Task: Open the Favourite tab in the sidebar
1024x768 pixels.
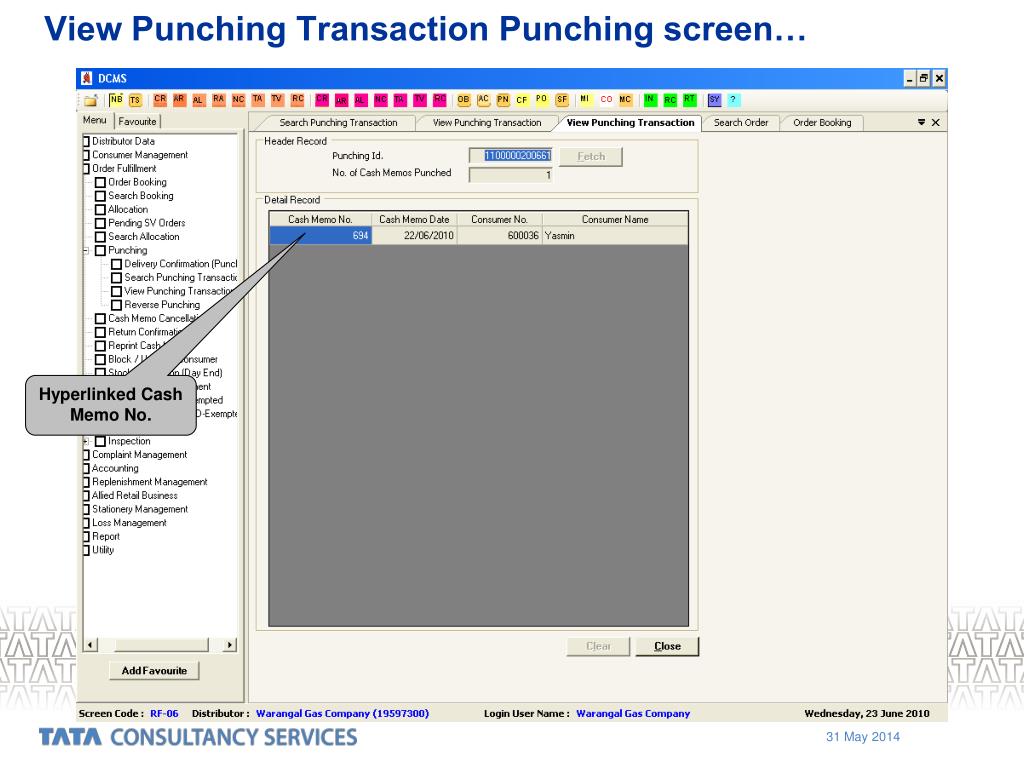Action: [x=137, y=121]
